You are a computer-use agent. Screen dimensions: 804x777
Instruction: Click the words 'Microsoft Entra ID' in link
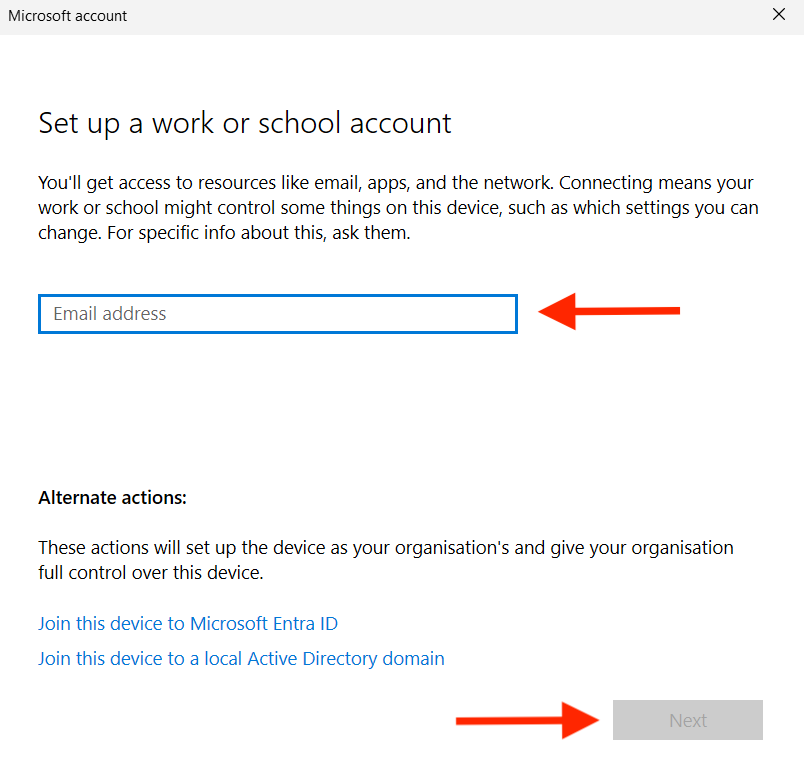click(264, 623)
